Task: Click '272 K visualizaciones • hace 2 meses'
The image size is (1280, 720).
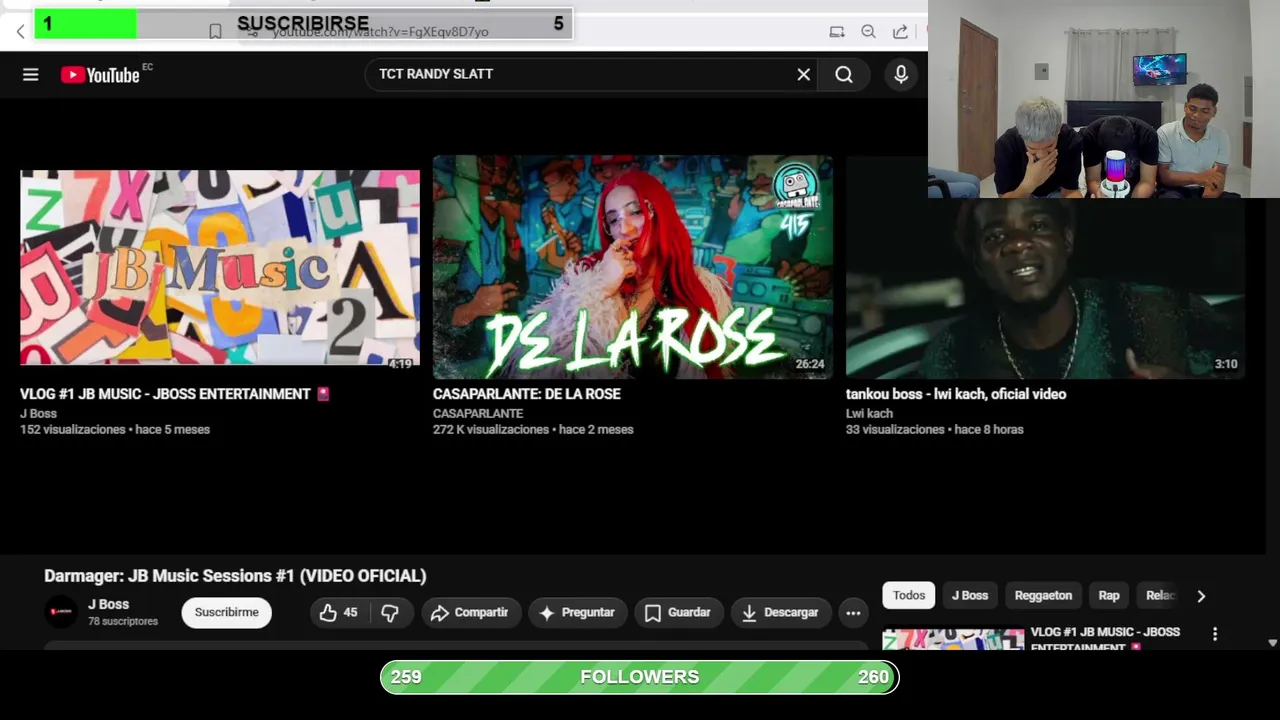Action: 533,429
